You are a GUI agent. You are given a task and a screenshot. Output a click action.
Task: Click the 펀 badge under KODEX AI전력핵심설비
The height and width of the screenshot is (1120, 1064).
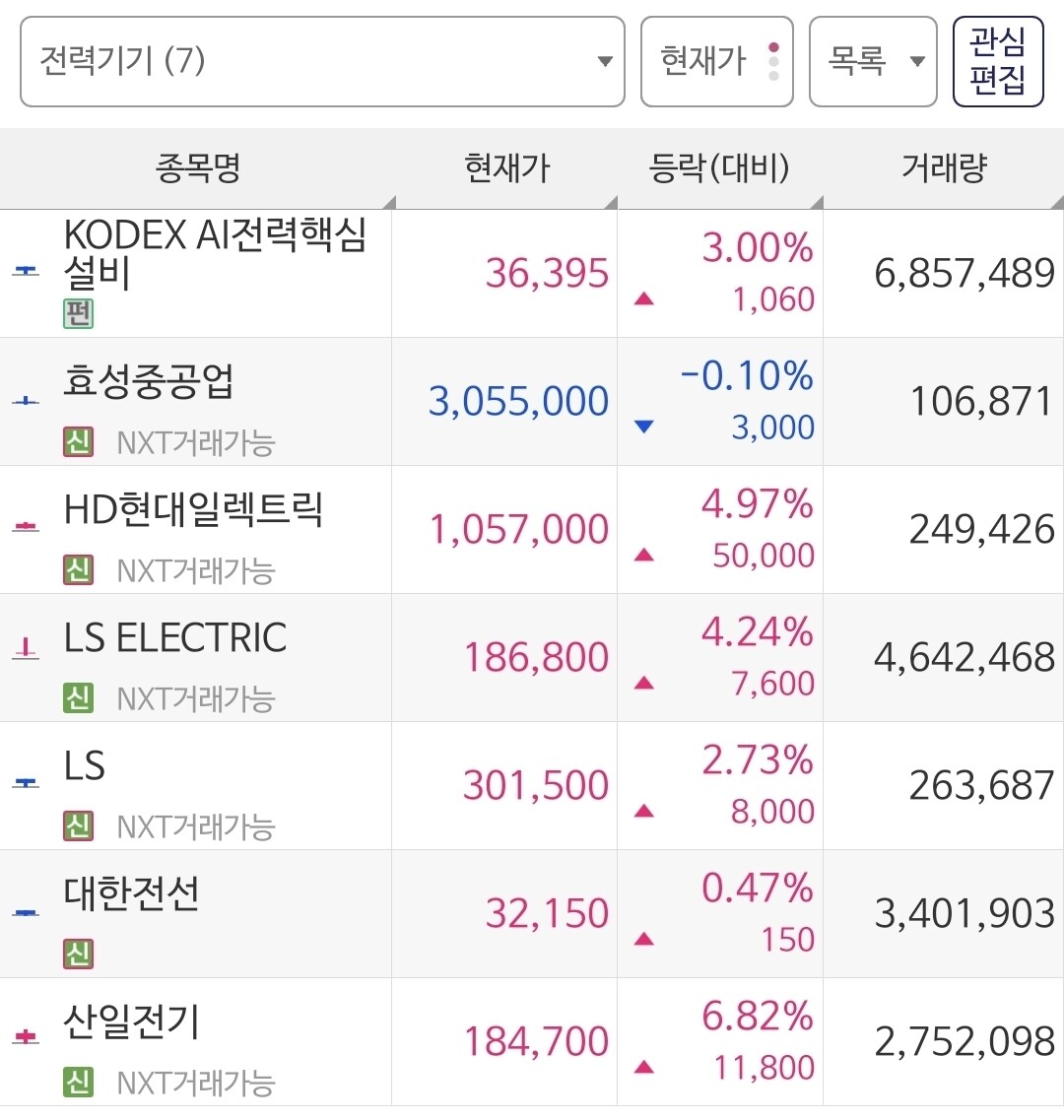point(79,313)
